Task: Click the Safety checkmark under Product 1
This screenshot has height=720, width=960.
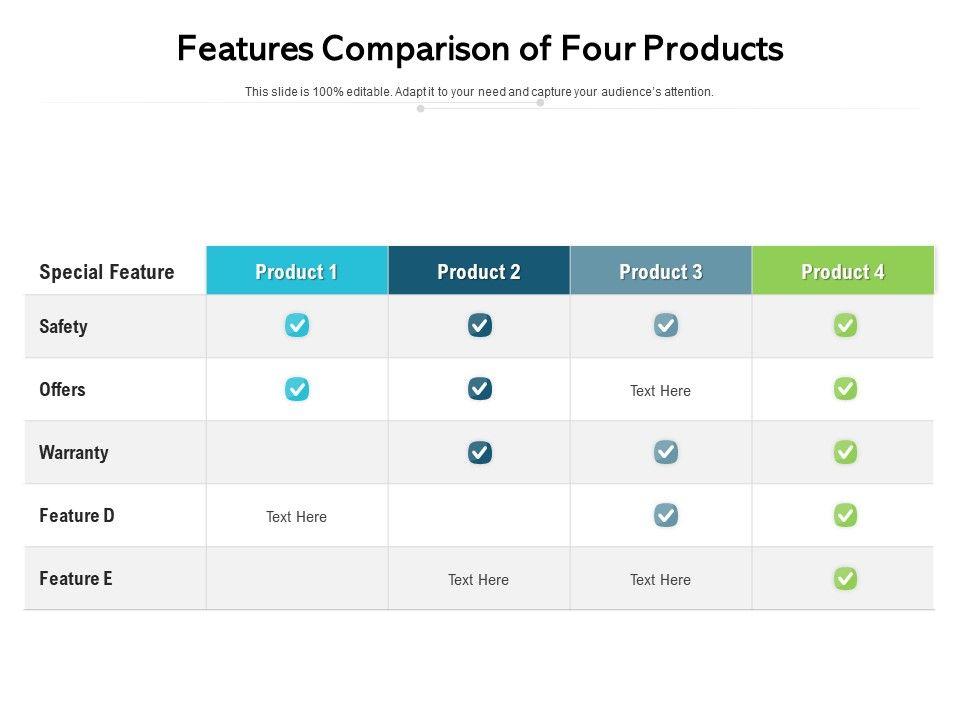Action: point(297,325)
